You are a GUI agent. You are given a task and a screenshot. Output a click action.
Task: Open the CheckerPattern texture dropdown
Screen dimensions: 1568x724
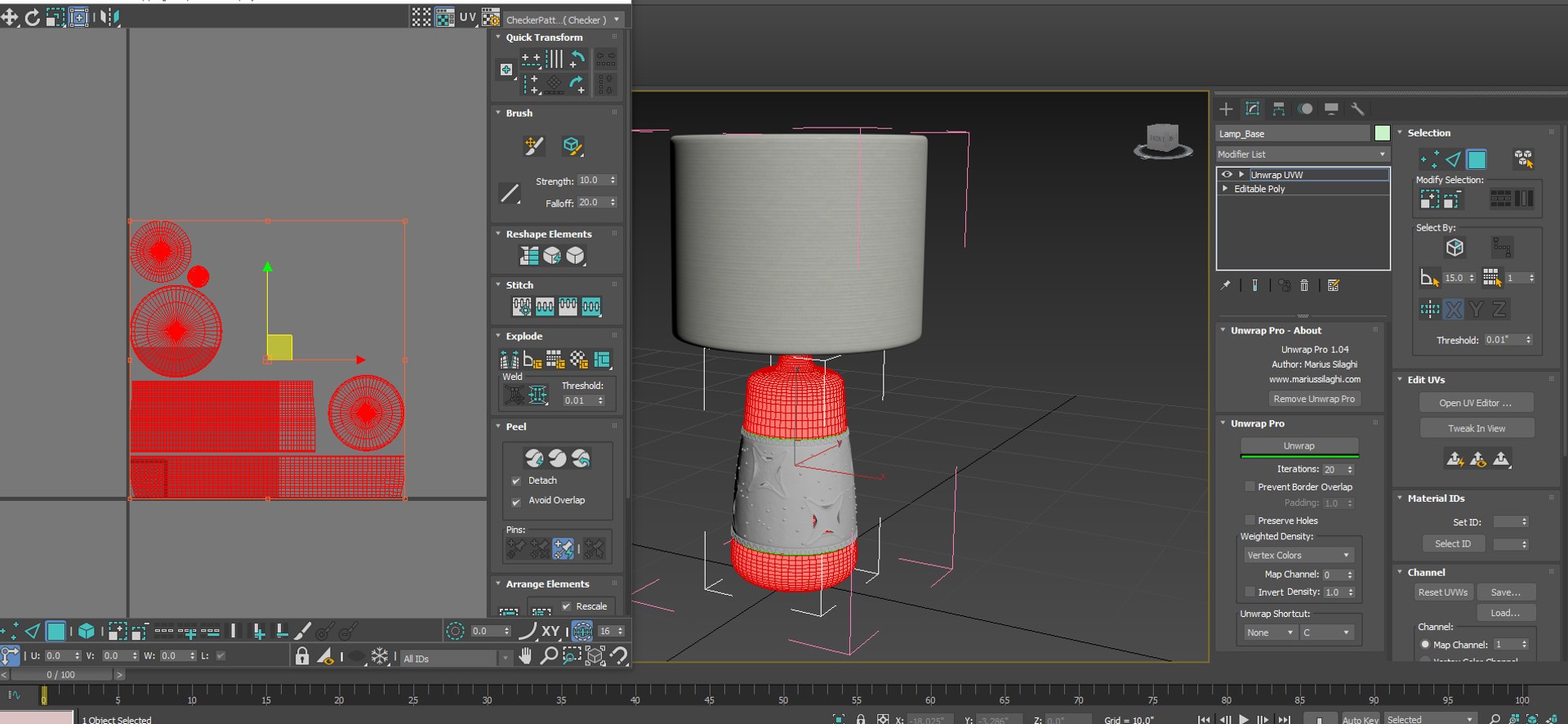(563, 20)
